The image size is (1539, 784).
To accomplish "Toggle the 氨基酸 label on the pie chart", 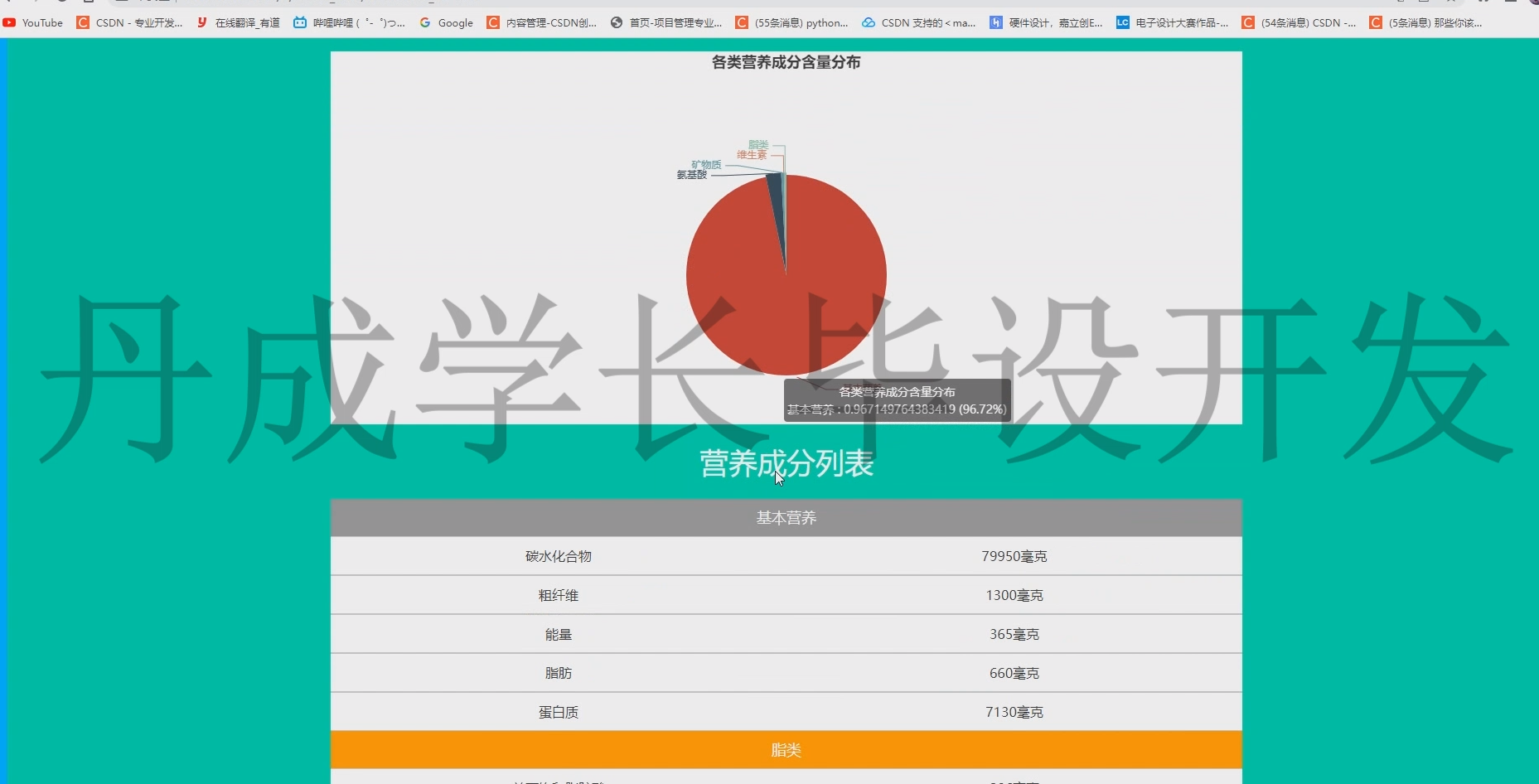I will pos(693,174).
